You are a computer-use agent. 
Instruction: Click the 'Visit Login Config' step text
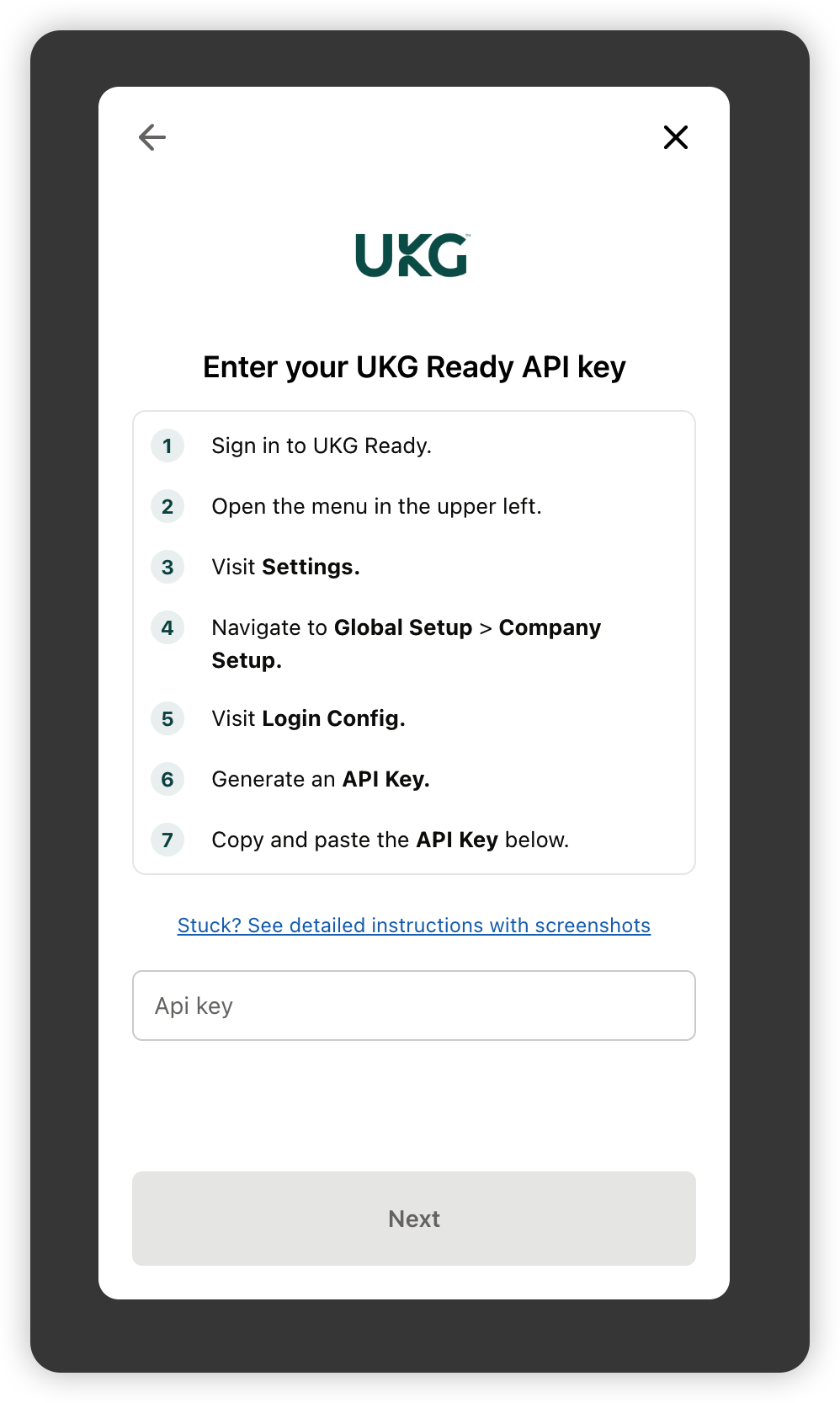tap(308, 718)
